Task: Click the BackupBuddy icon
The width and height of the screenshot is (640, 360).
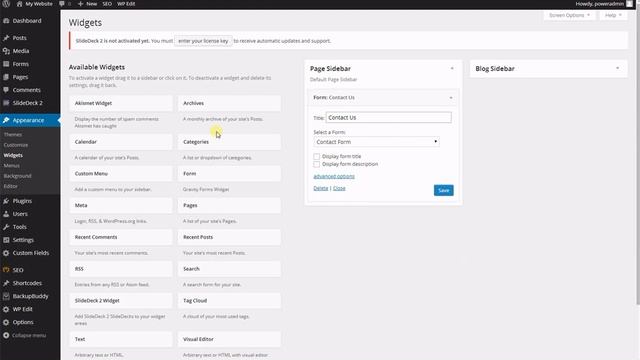Action: [x=6, y=296]
